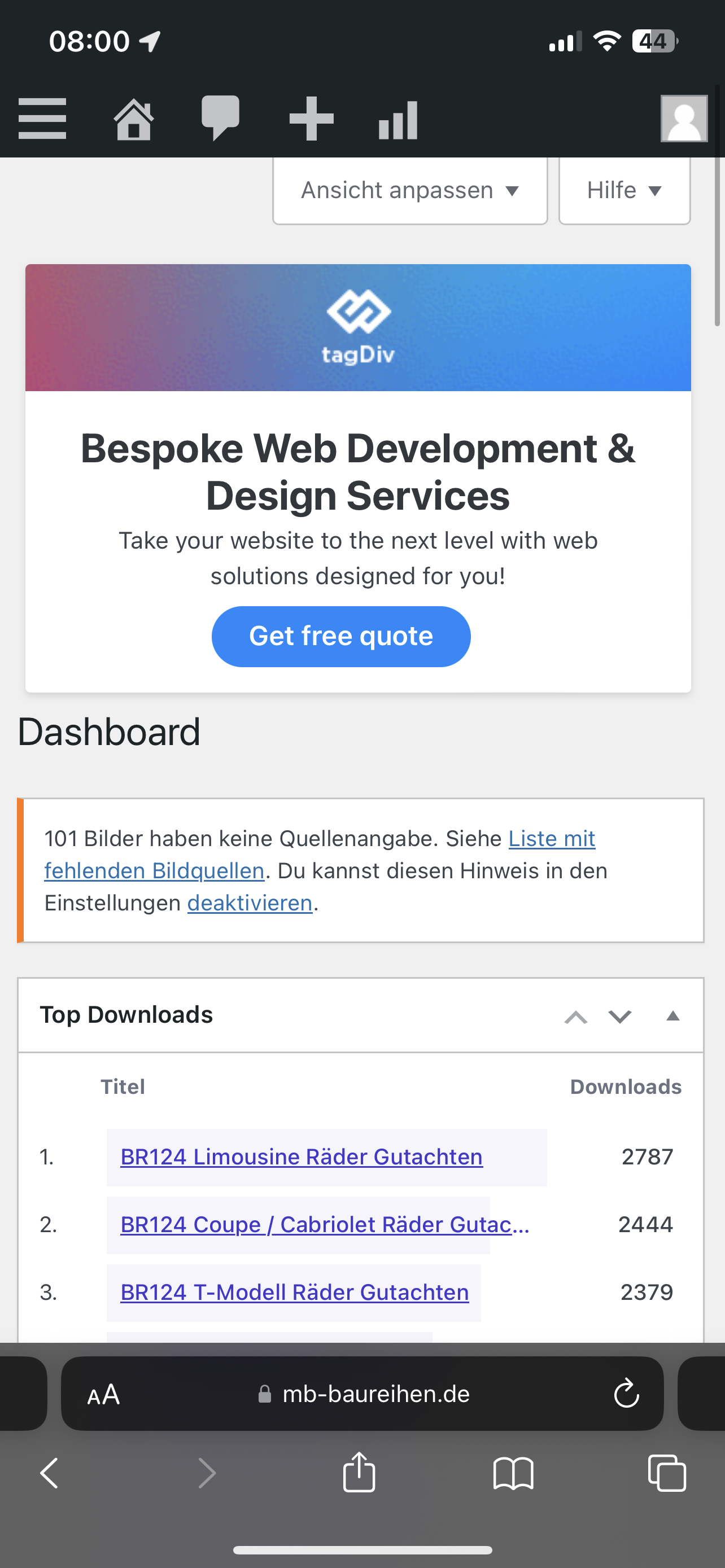
Task: Click Get free quote button
Action: pos(341,636)
